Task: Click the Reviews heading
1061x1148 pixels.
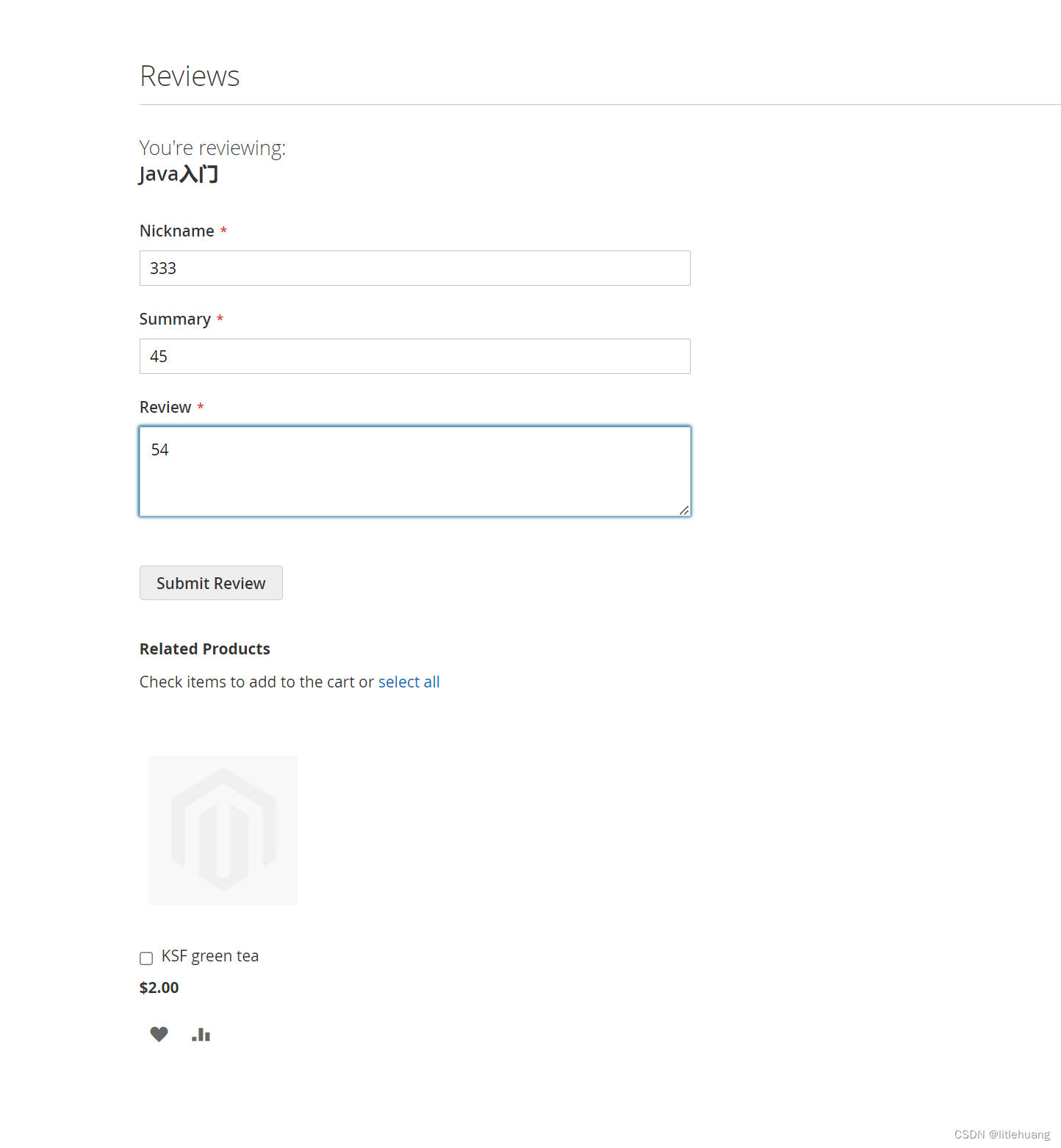Action: tap(190, 76)
